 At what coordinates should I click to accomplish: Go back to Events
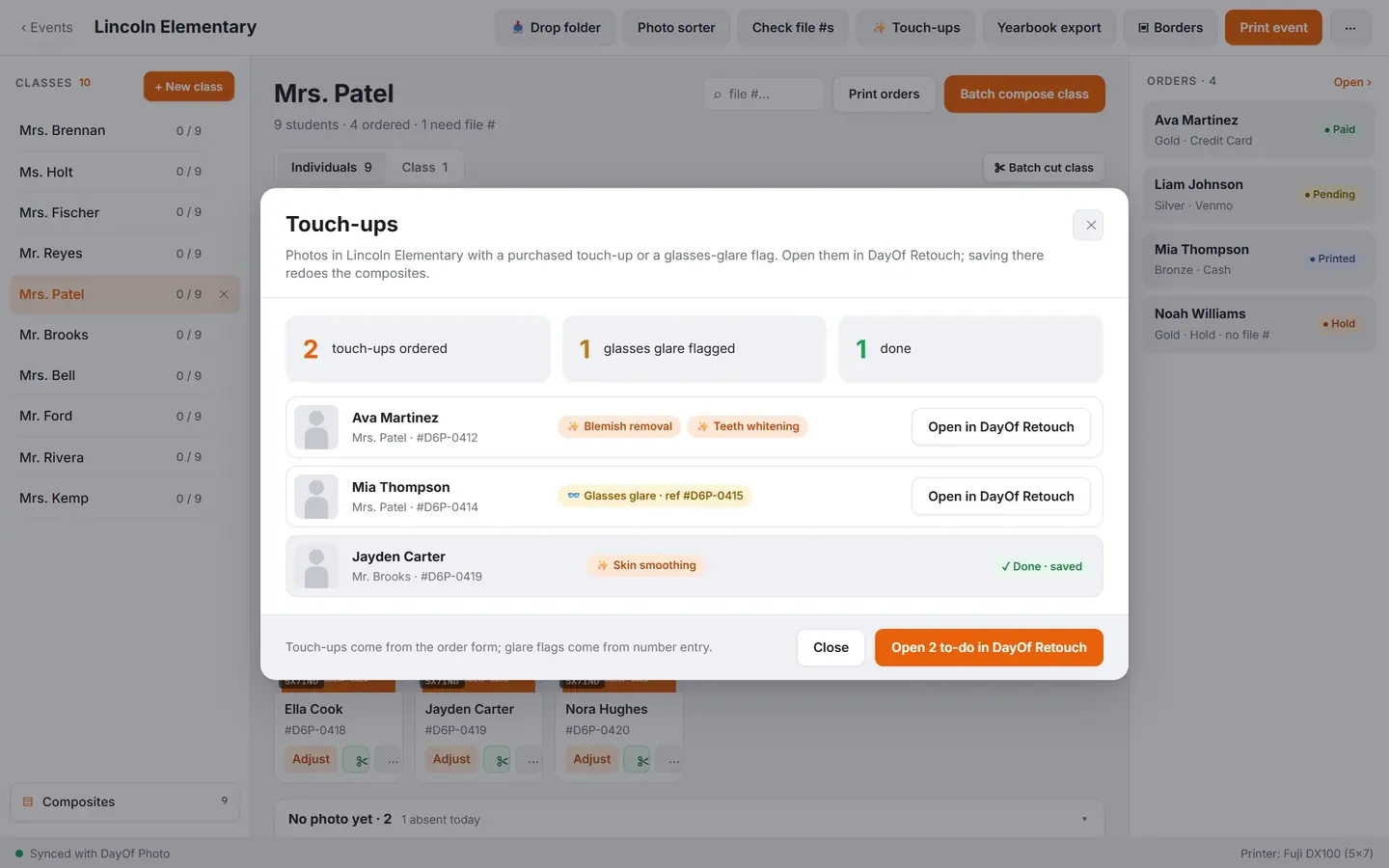(x=46, y=27)
